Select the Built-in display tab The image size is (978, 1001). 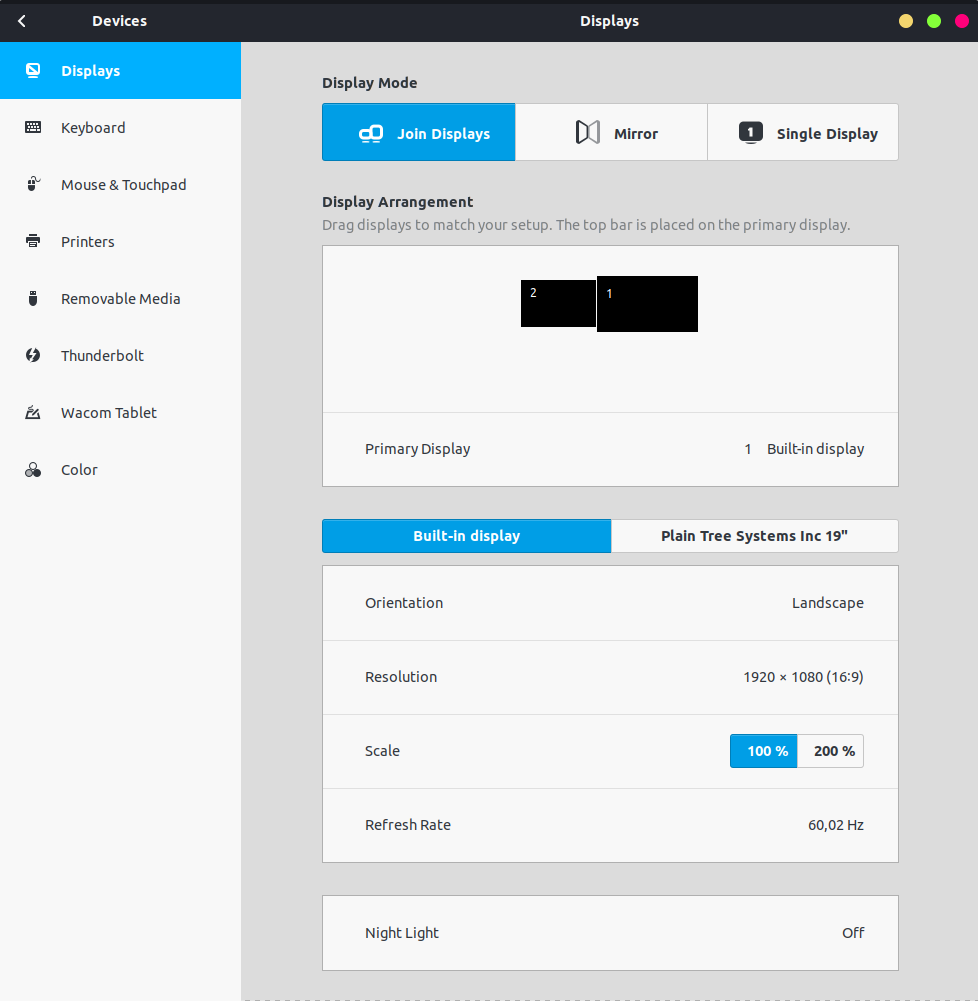click(x=467, y=536)
